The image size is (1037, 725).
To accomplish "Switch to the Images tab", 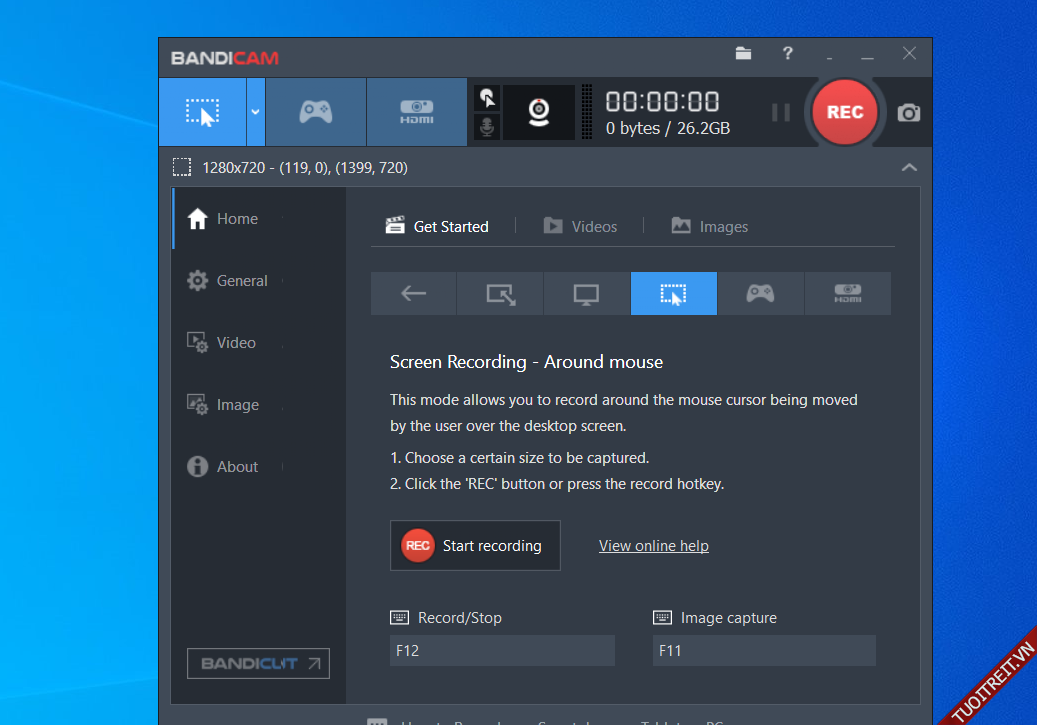I will [x=710, y=227].
